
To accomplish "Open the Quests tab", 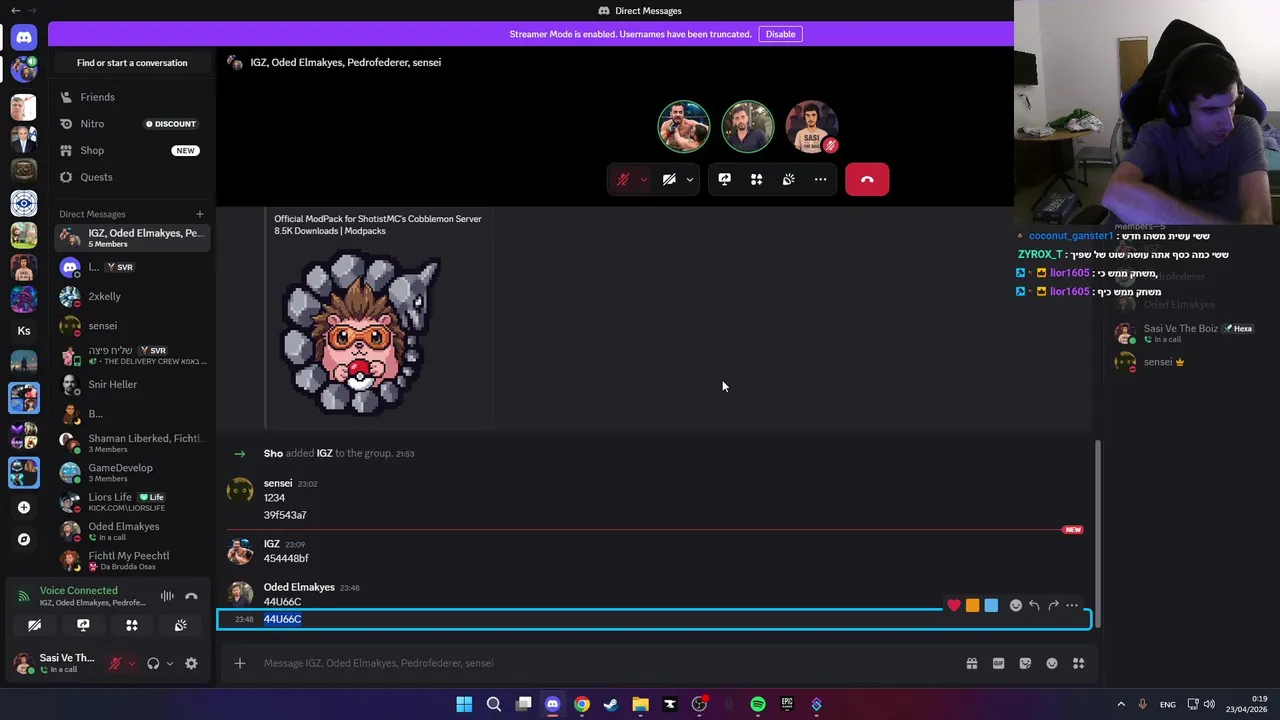I will point(132,177).
